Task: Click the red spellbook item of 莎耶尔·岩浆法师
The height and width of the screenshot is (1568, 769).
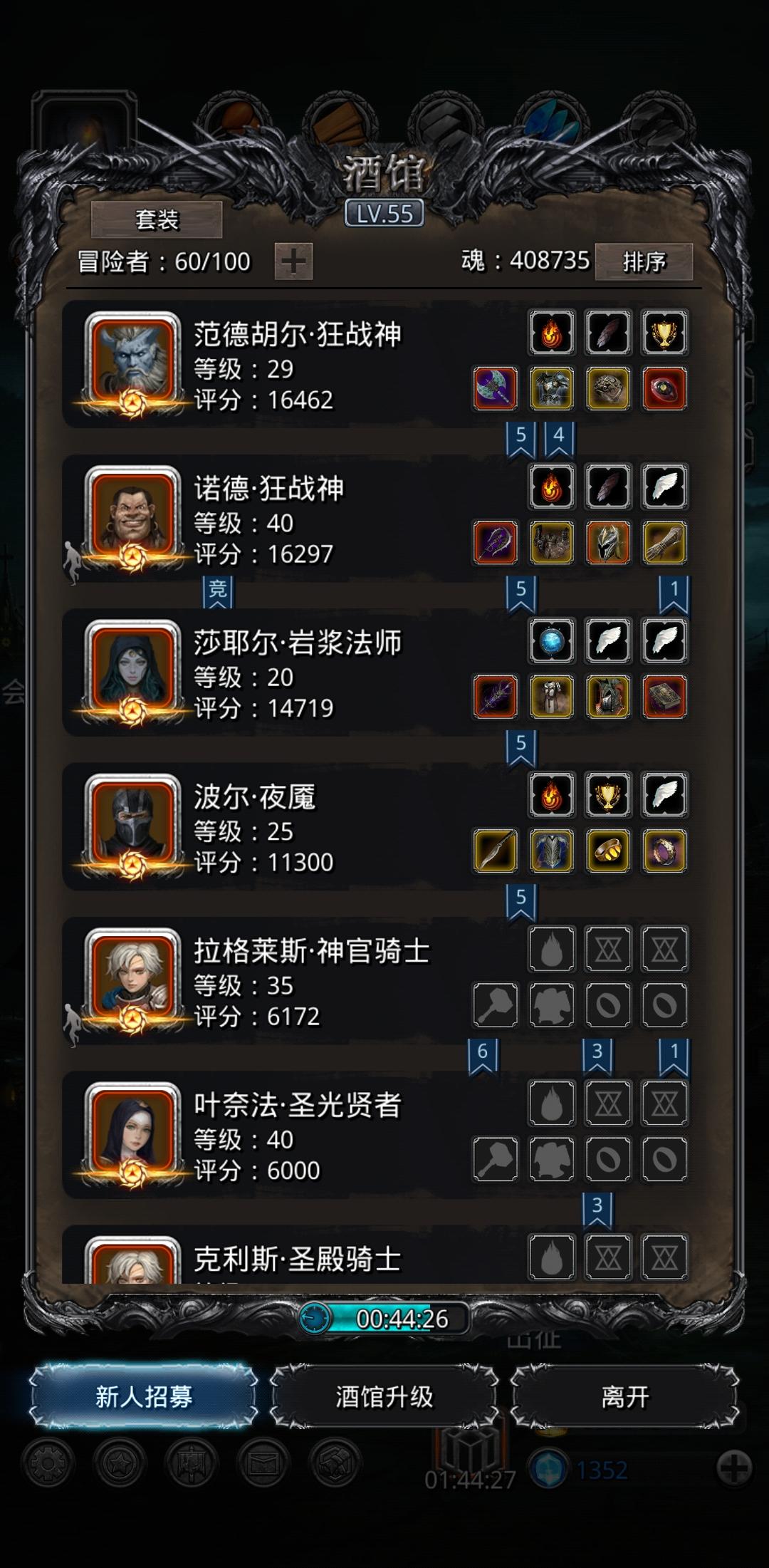Action: [664, 697]
